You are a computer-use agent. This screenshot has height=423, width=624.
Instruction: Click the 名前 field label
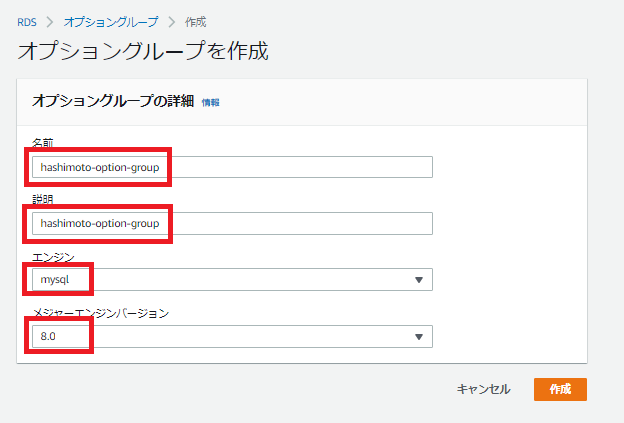click(x=43, y=144)
